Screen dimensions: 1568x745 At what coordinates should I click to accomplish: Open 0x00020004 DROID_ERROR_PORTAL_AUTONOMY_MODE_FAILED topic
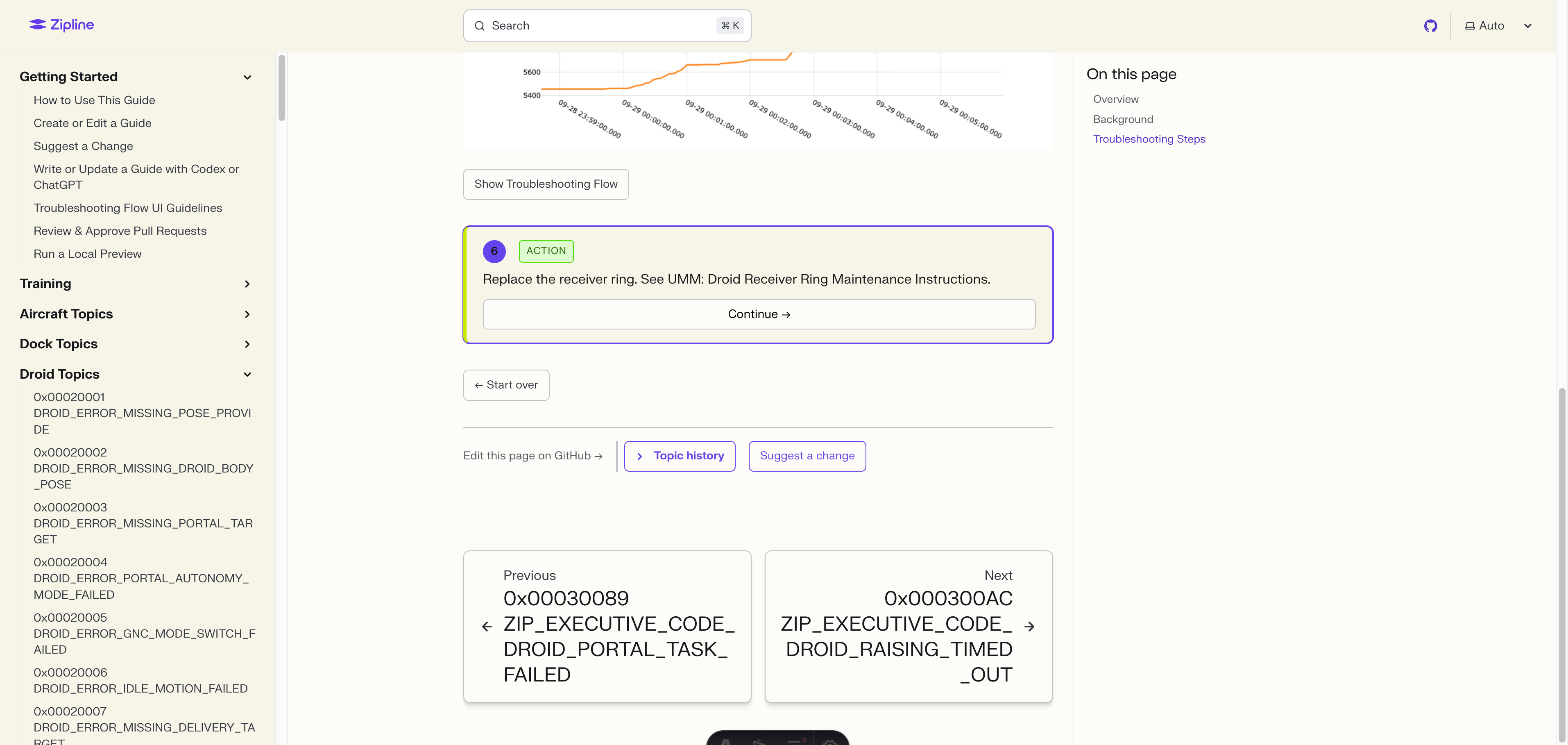141,578
